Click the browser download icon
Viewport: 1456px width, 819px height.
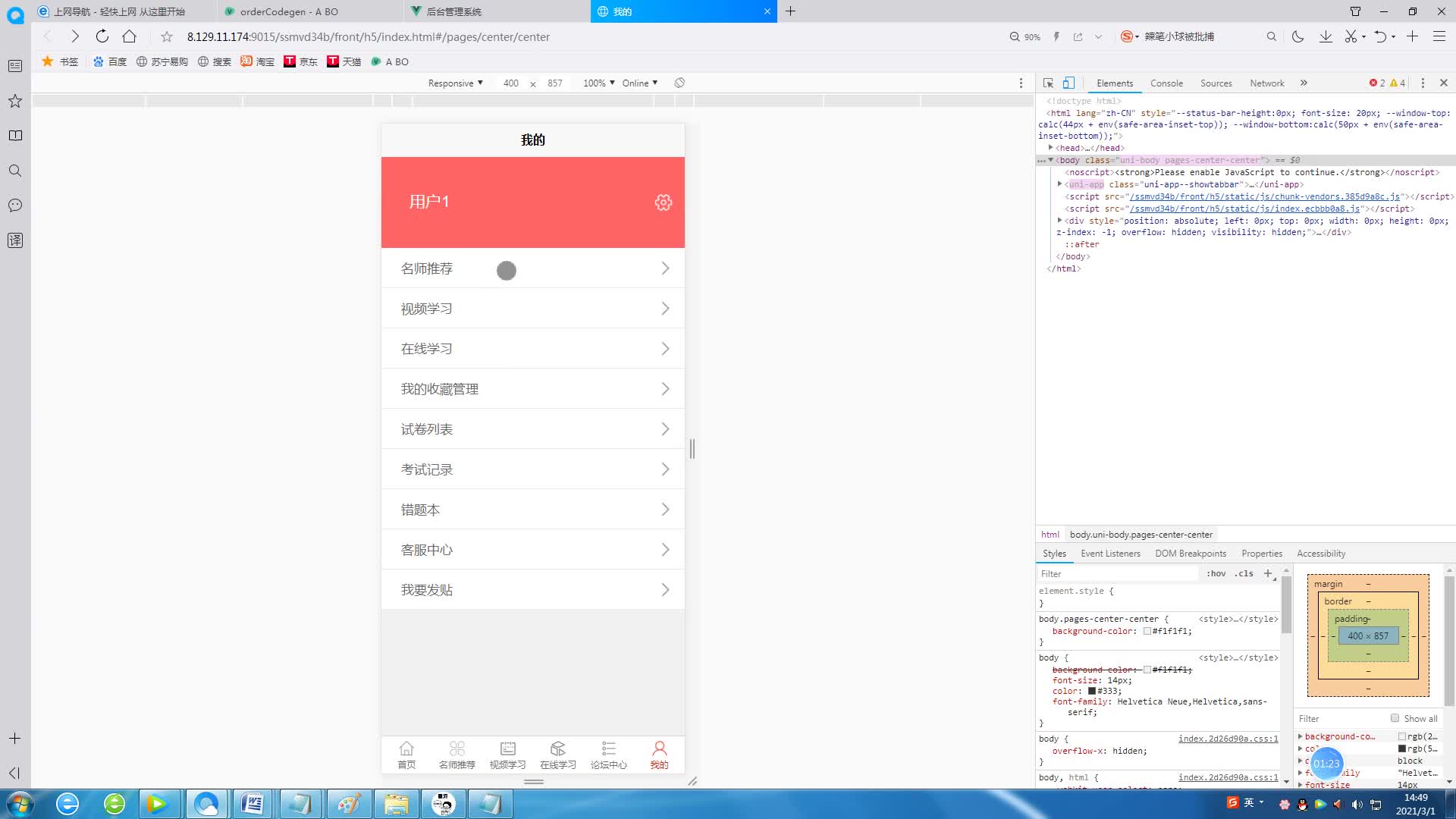click(1326, 36)
